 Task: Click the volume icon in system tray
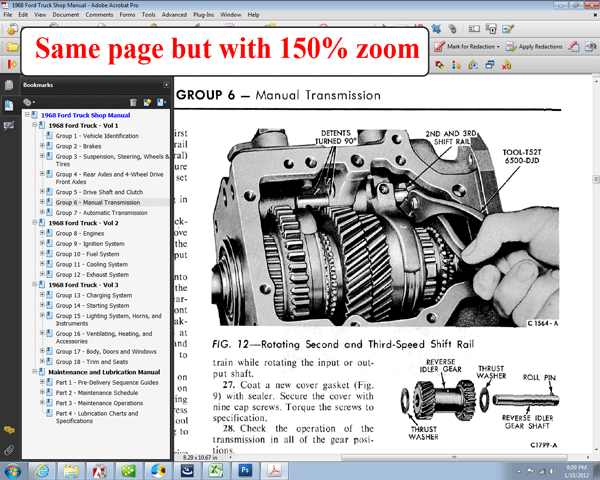[x=552, y=471]
